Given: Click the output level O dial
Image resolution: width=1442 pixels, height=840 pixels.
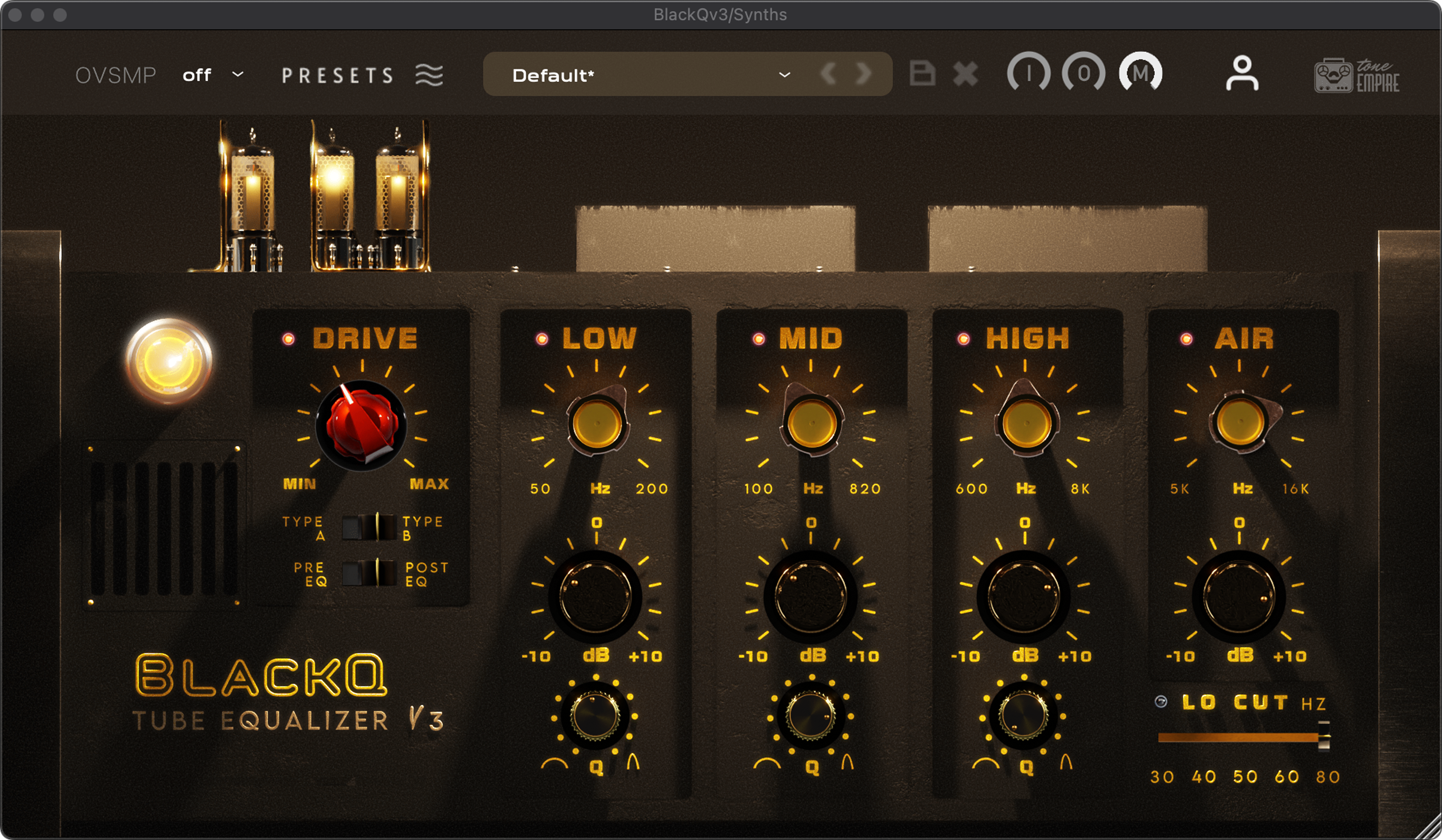Looking at the screenshot, I should (x=1084, y=72).
